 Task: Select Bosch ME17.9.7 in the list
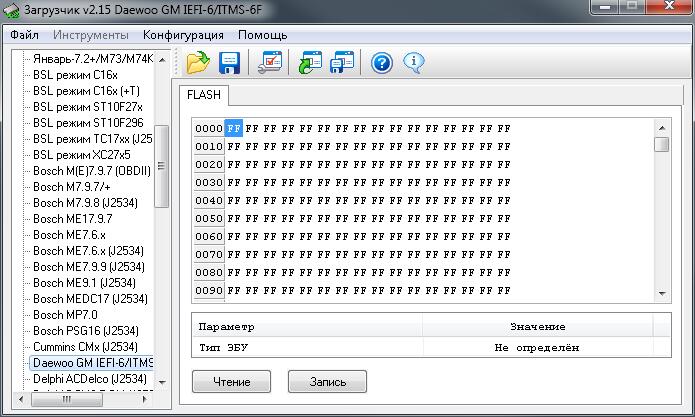click(73, 218)
